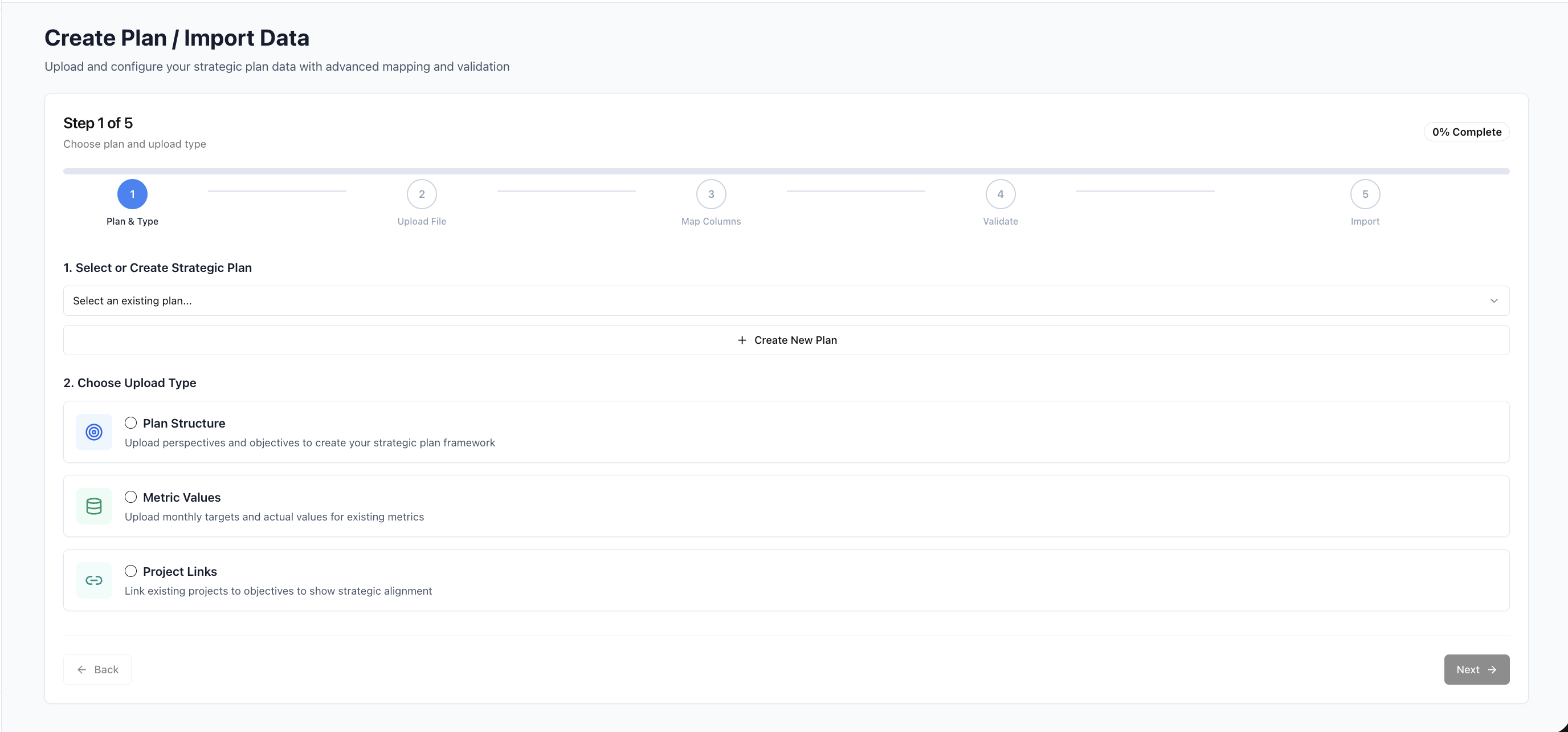The image size is (1568, 732).
Task: Click the Upload File step label
Action: click(421, 221)
